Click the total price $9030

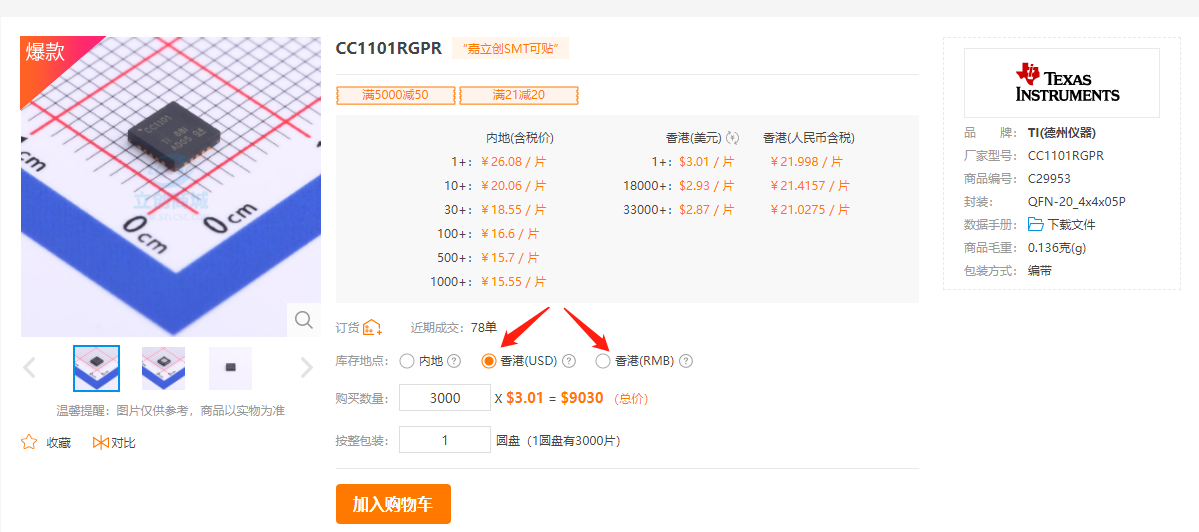582,397
